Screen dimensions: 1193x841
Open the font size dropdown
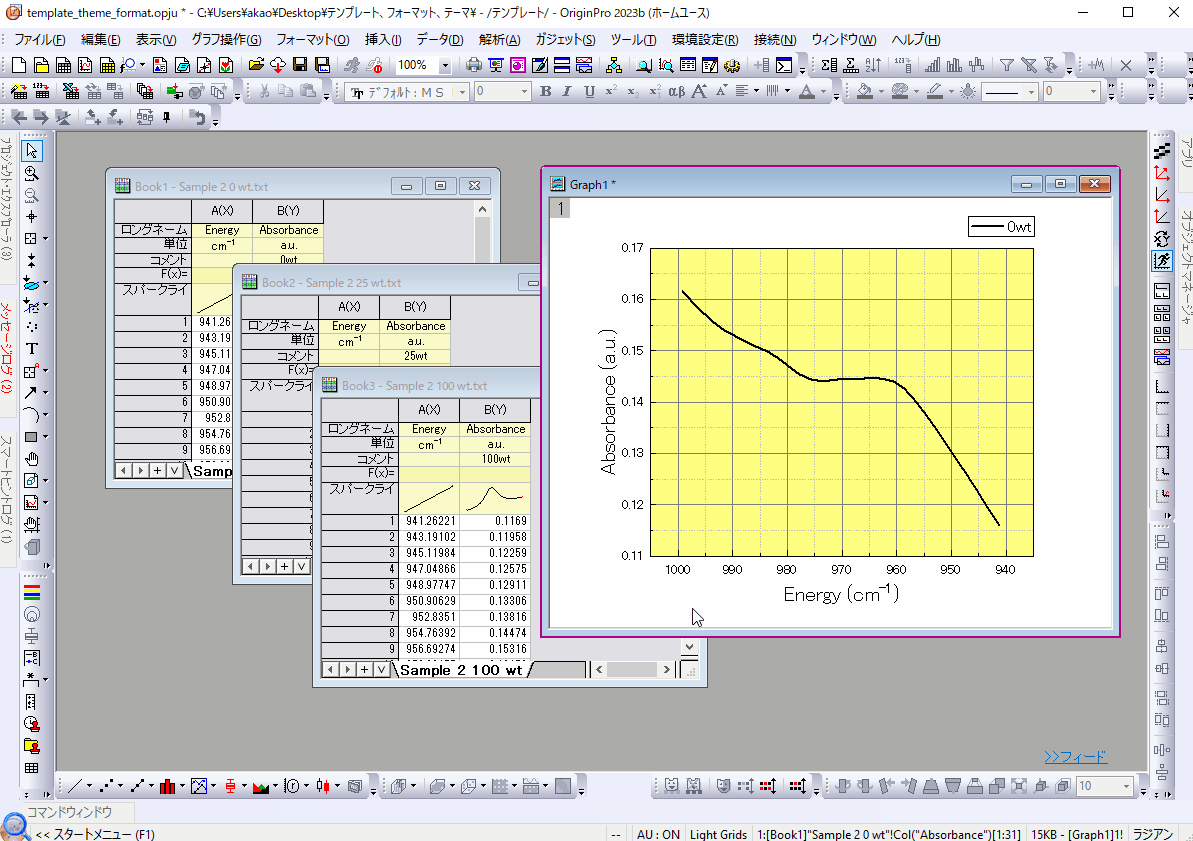pyautogui.click(x=524, y=92)
